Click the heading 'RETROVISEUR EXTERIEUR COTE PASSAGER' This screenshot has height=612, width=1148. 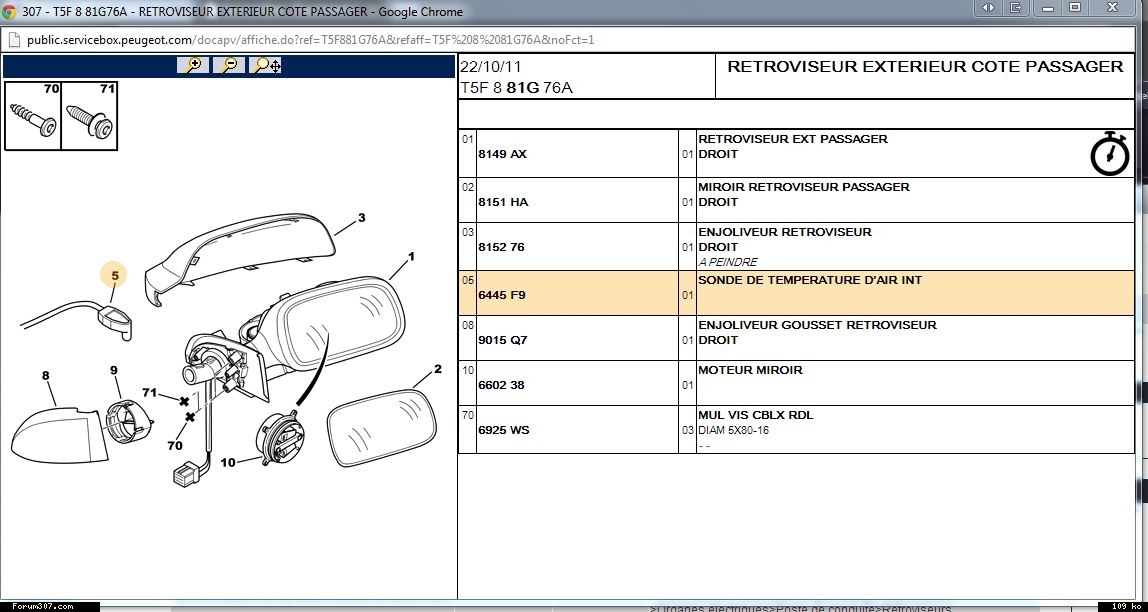point(925,67)
